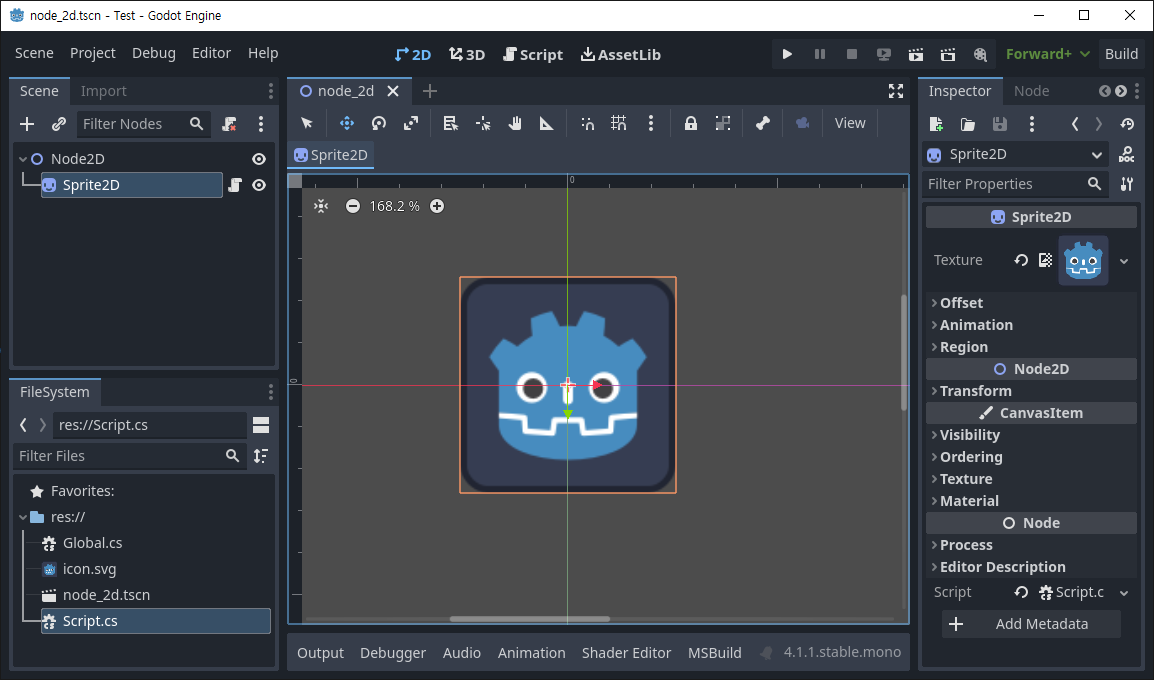Open the Texture dropdown arrow
The height and width of the screenshot is (688, 1154).
1124,261
